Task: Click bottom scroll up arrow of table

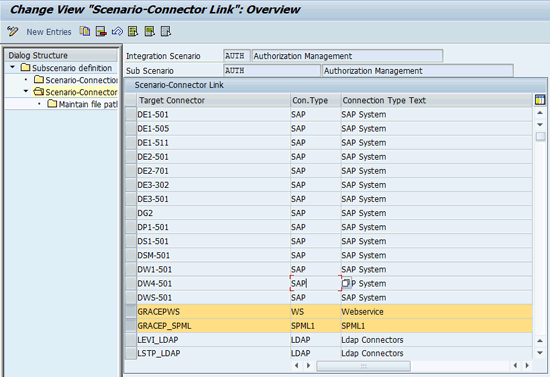Action: point(540,341)
